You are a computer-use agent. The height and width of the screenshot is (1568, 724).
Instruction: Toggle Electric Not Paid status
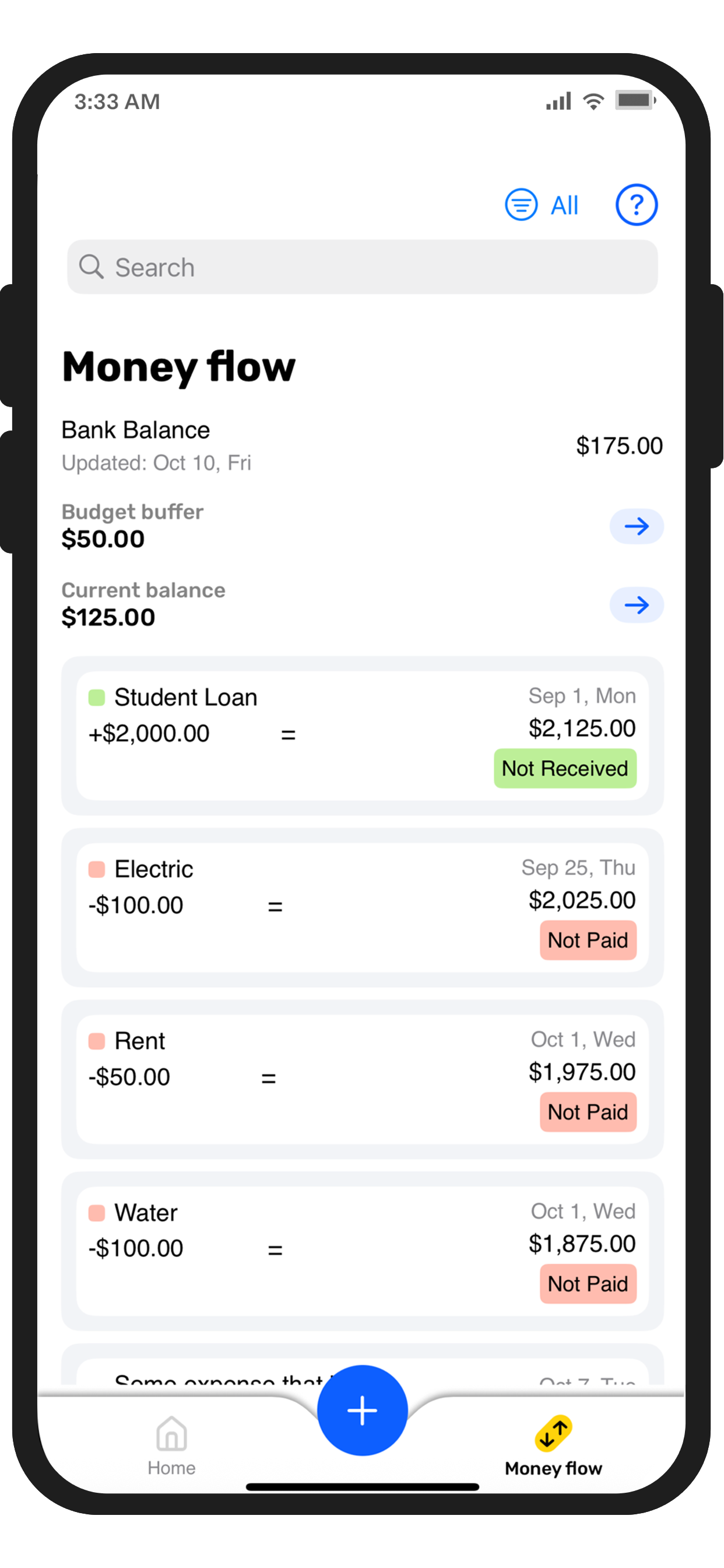pyautogui.click(x=588, y=940)
